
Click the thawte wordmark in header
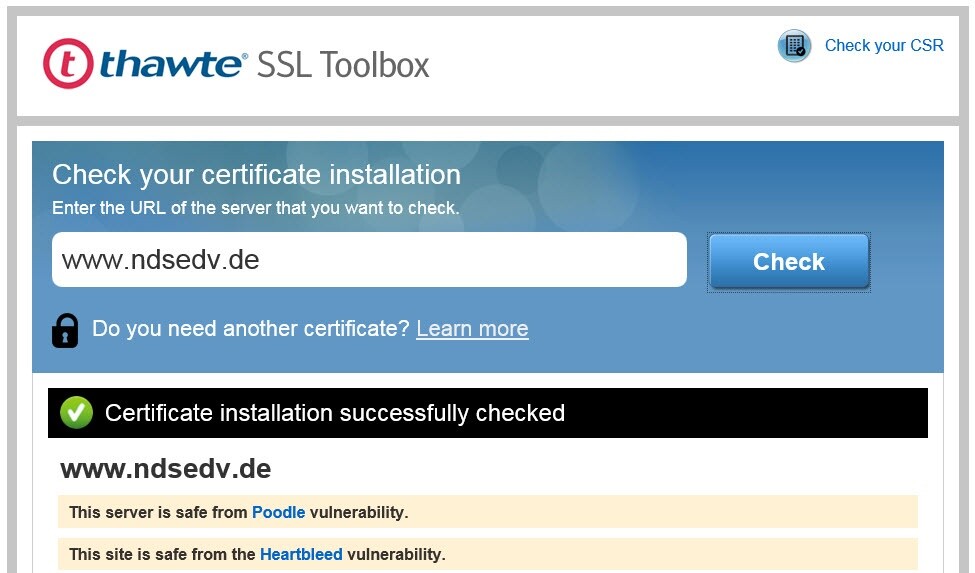(x=172, y=65)
